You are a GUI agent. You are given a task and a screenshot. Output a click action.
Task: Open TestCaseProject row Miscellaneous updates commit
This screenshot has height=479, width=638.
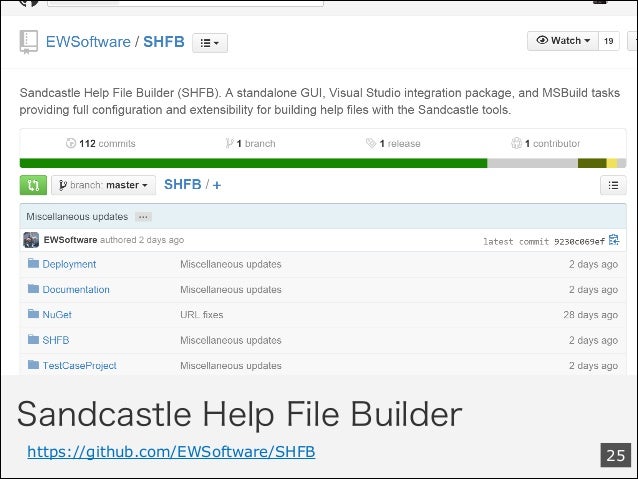(231, 365)
